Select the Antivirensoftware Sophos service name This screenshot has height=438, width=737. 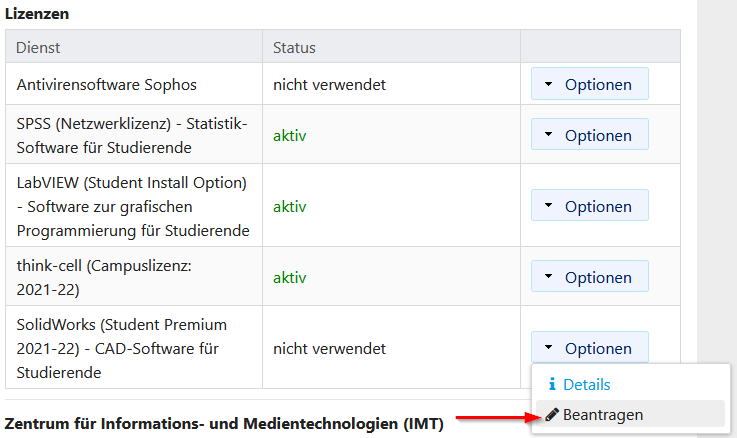click(106, 85)
